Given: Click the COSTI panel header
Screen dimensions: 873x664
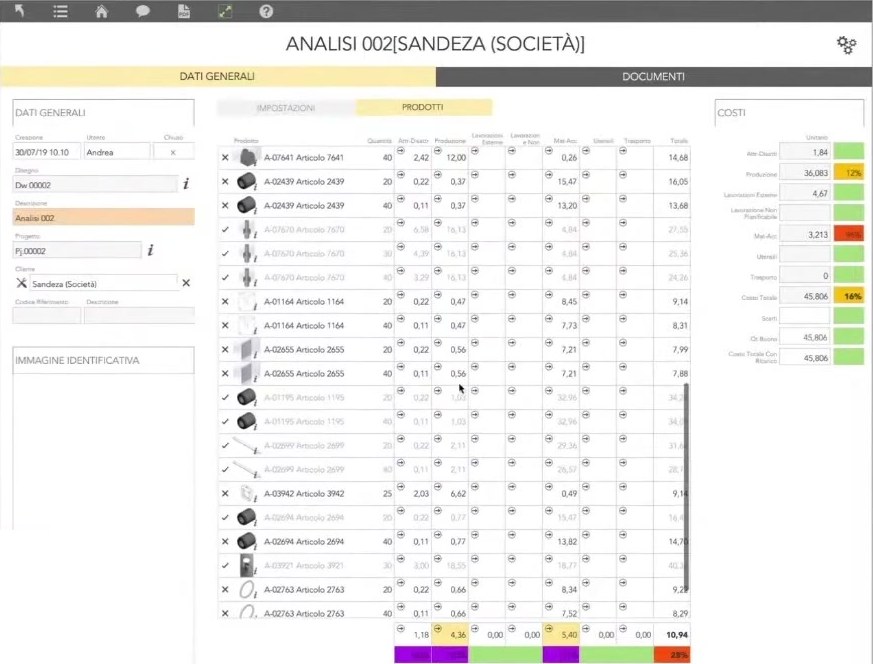Looking at the screenshot, I should click(789, 112).
